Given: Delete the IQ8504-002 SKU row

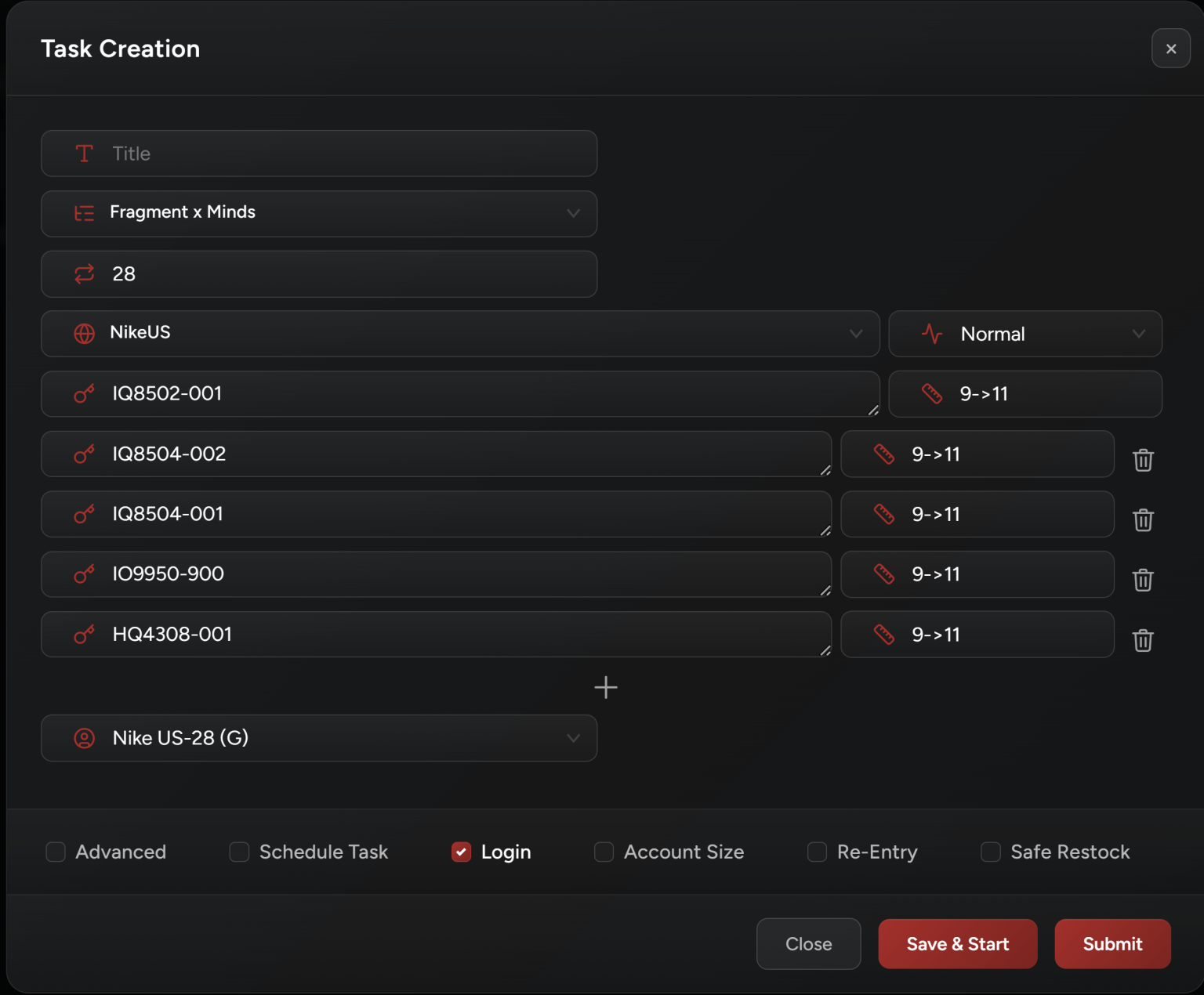Looking at the screenshot, I should tap(1143, 460).
